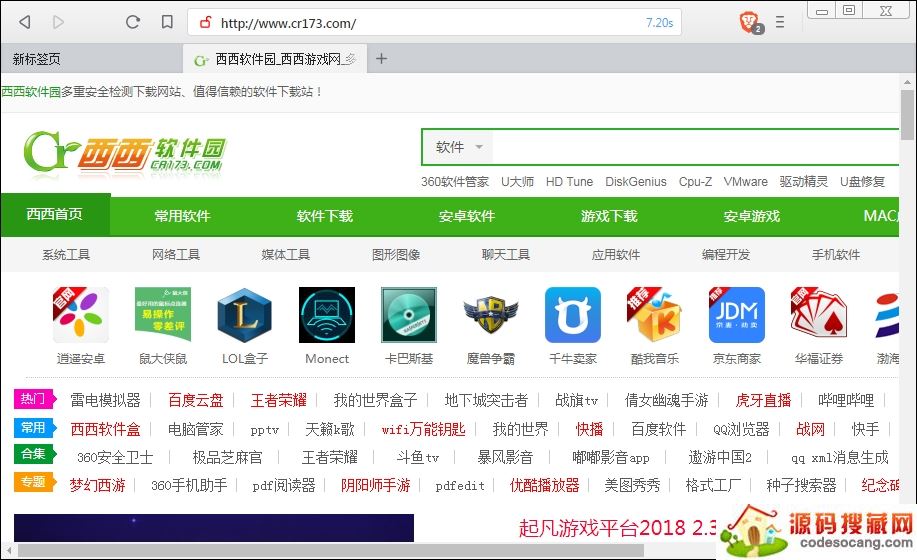Open the 酷我音乐 app icon
This screenshot has height=560, width=917.
(x=655, y=315)
